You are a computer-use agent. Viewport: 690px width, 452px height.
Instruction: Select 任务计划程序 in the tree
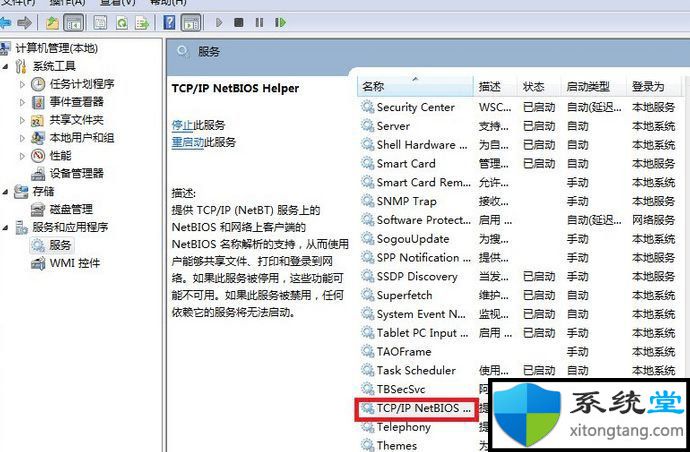[x=82, y=84]
